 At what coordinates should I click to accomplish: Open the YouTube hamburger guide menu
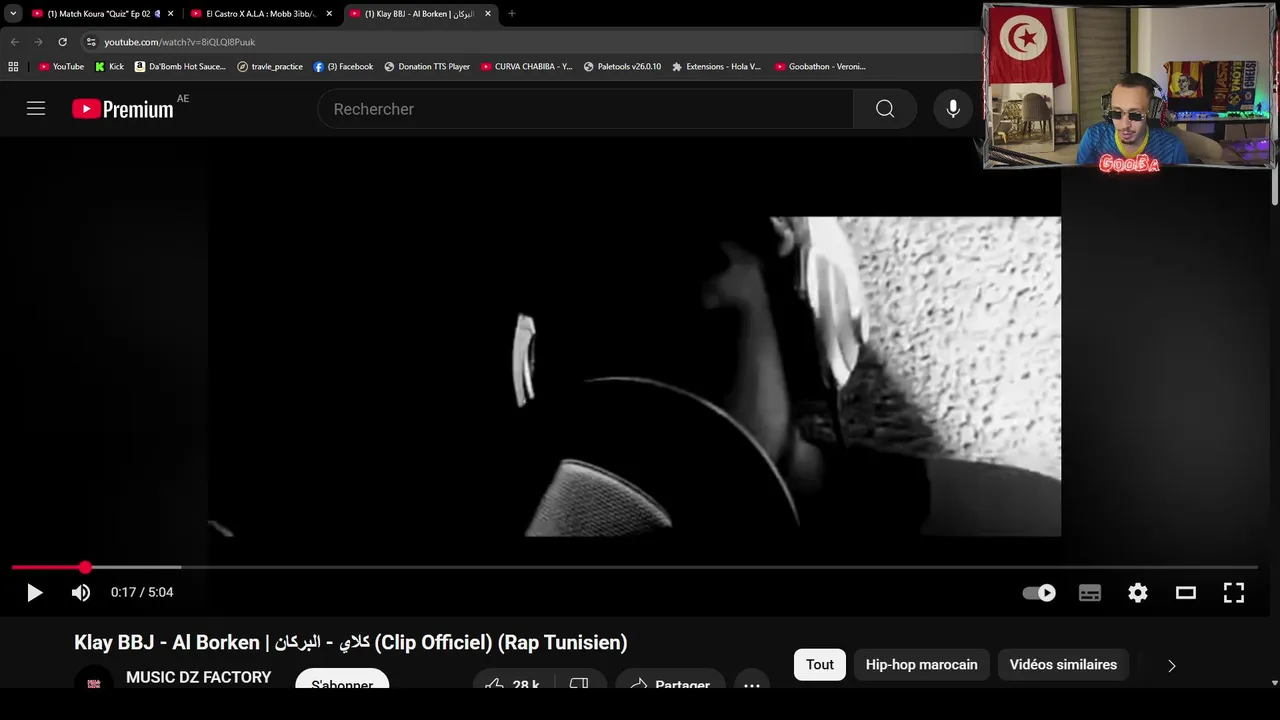point(36,109)
